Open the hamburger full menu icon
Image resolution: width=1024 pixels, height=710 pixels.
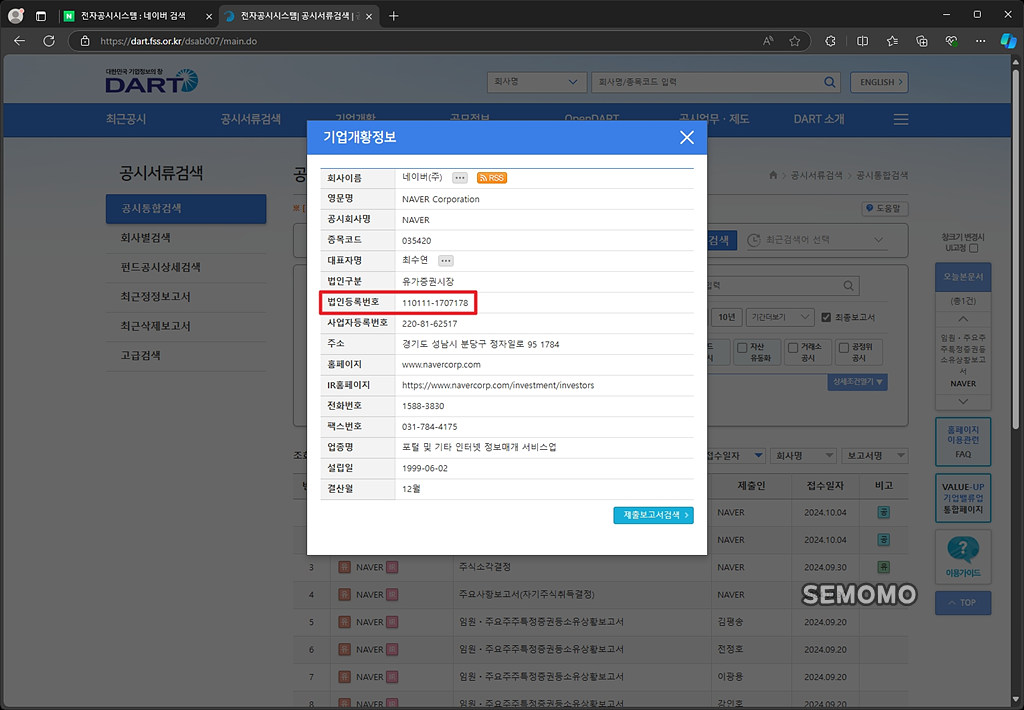point(901,120)
